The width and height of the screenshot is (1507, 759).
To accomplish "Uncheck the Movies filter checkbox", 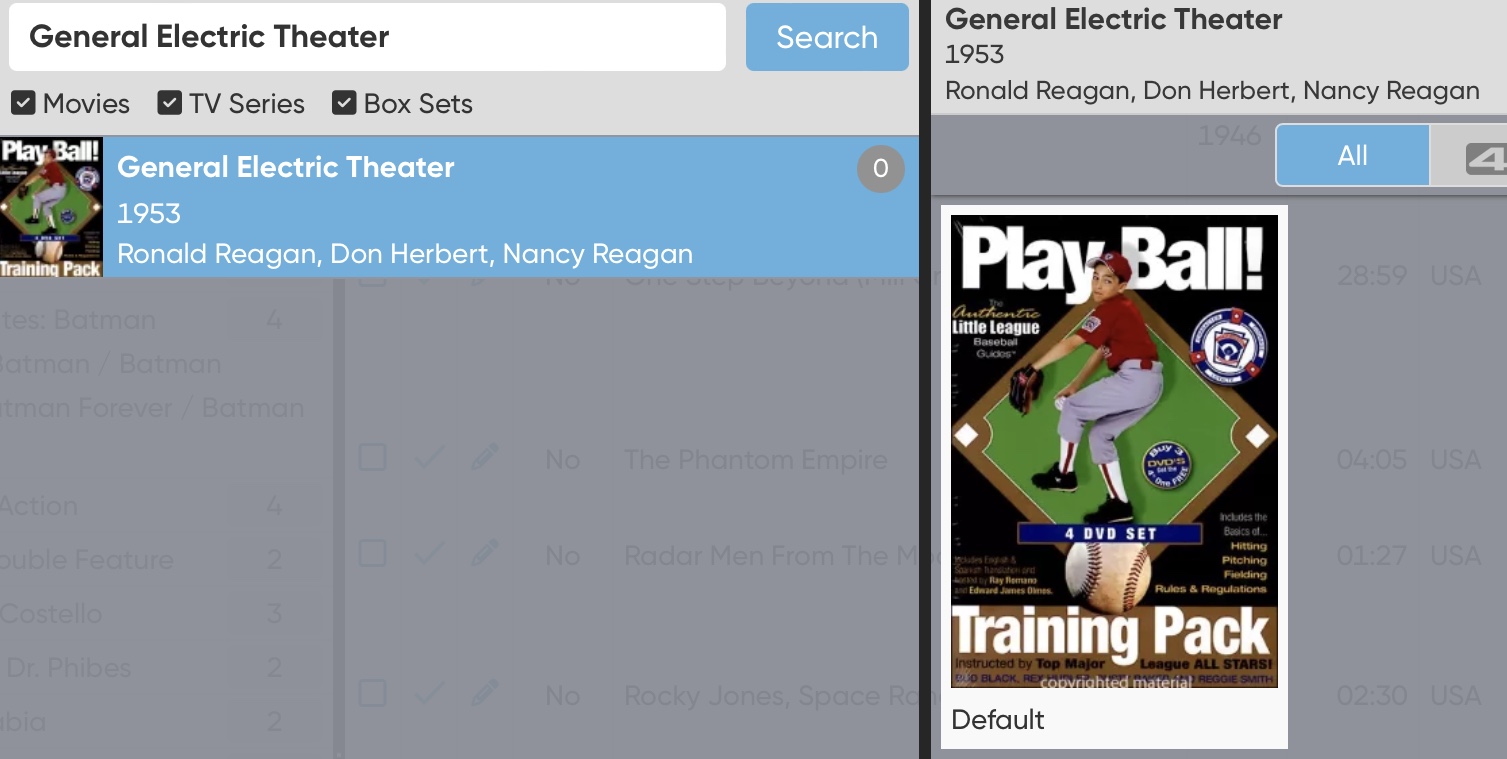I will 24,103.
